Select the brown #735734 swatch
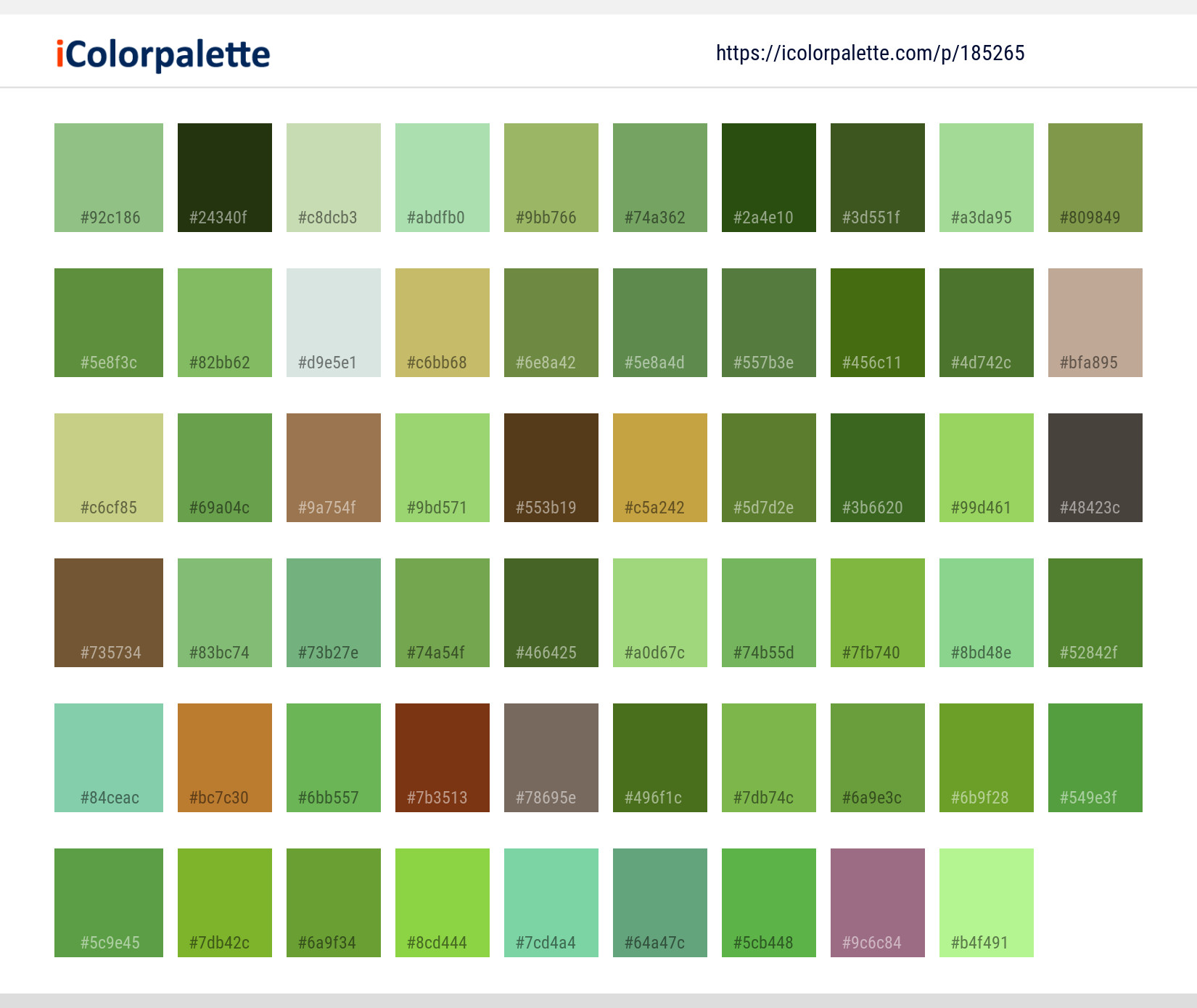 tap(109, 613)
